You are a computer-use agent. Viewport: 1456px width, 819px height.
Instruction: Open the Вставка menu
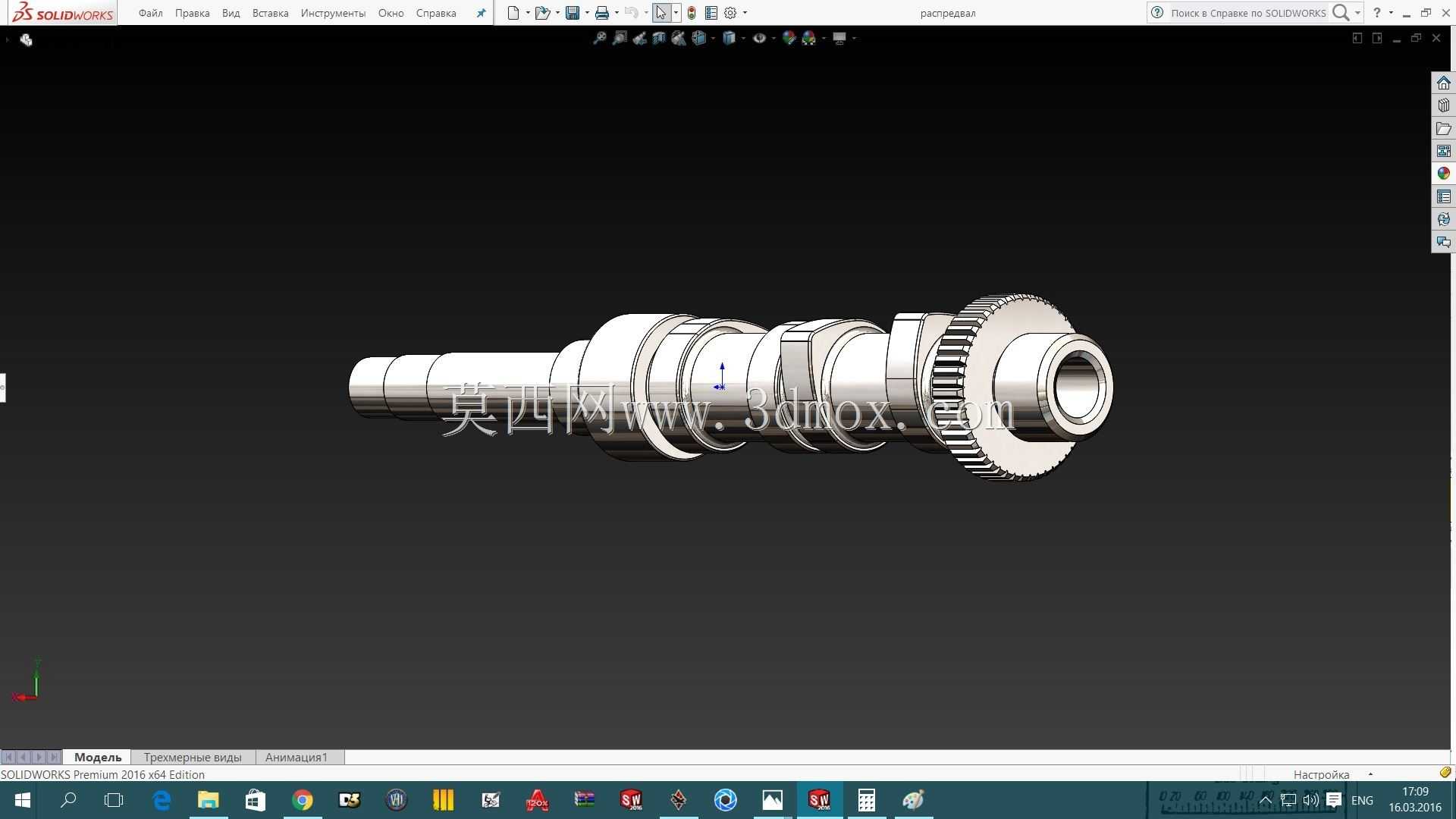[x=271, y=13]
